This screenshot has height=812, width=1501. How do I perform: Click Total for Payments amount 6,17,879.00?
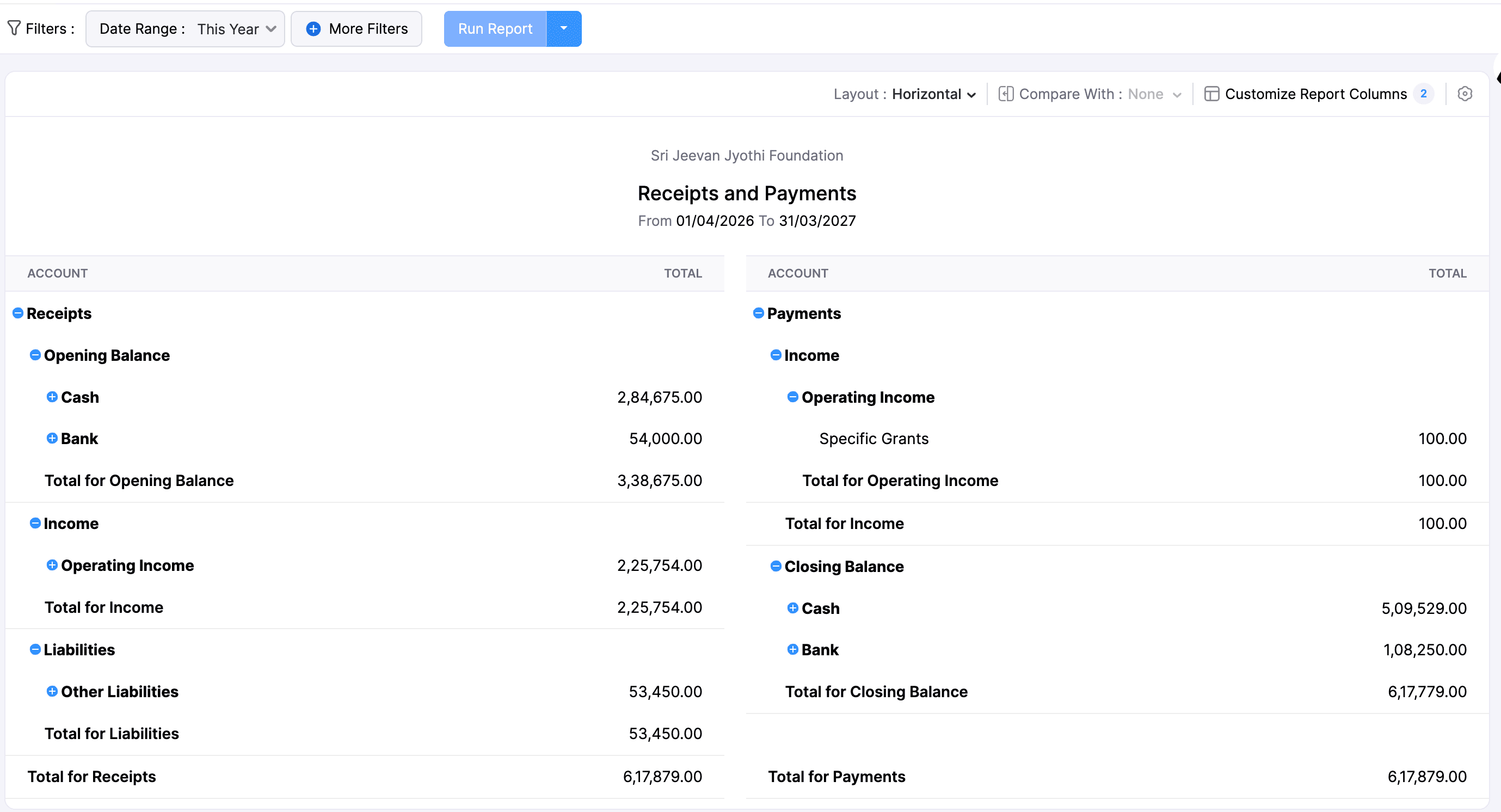(1427, 777)
